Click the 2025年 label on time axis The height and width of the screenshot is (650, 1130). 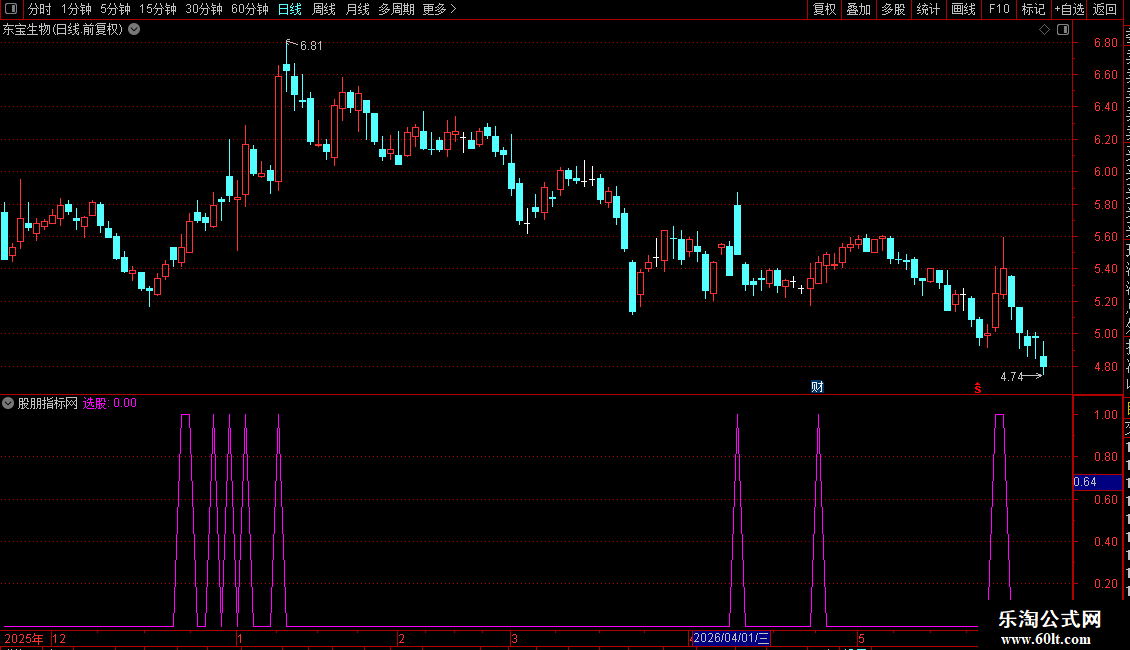click(x=24, y=638)
